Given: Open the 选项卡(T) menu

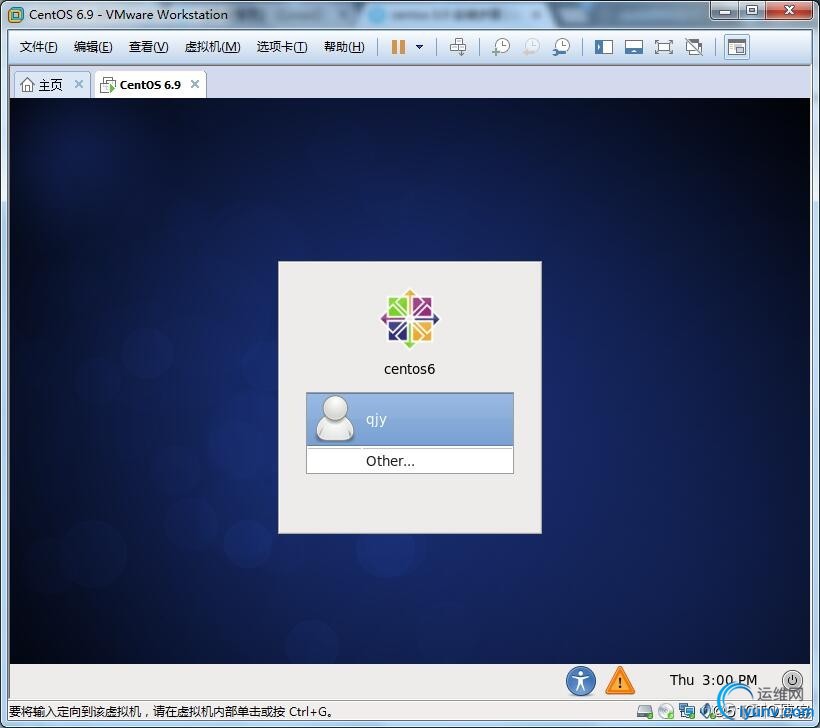Looking at the screenshot, I should click(282, 47).
